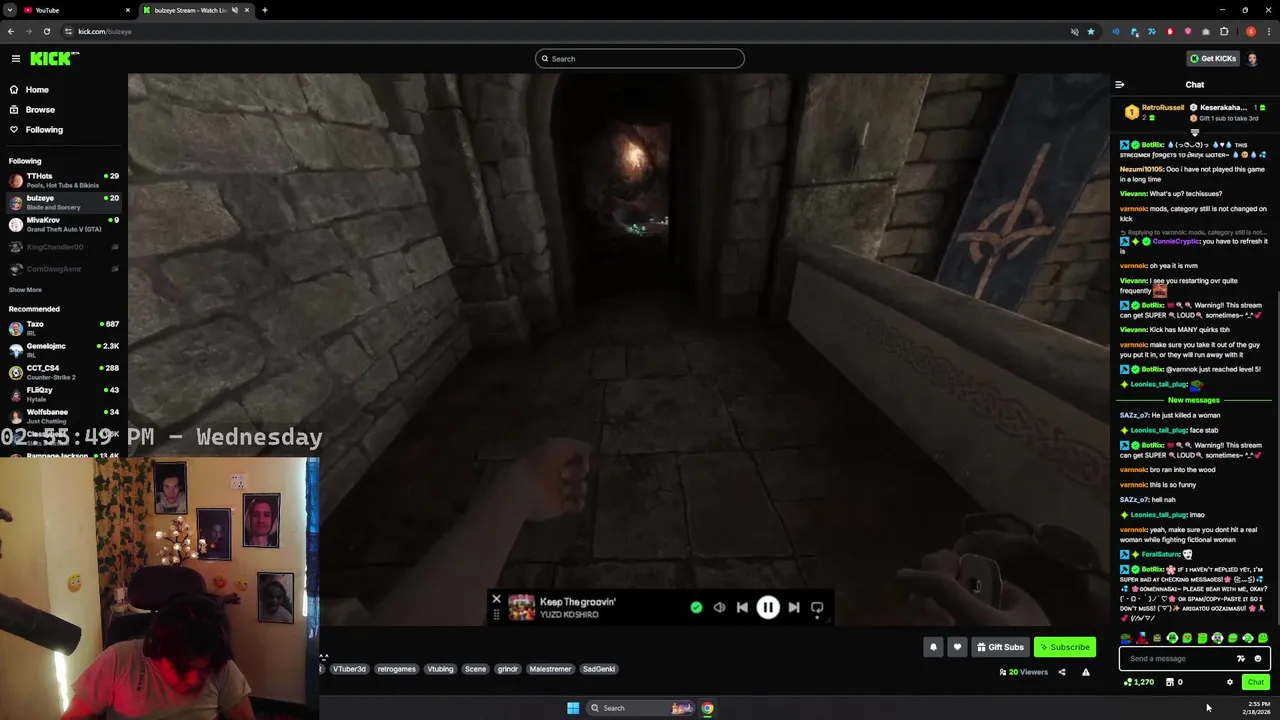1280x720 pixels.
Task: Open chat settings gear
Action: (1230, 682)
